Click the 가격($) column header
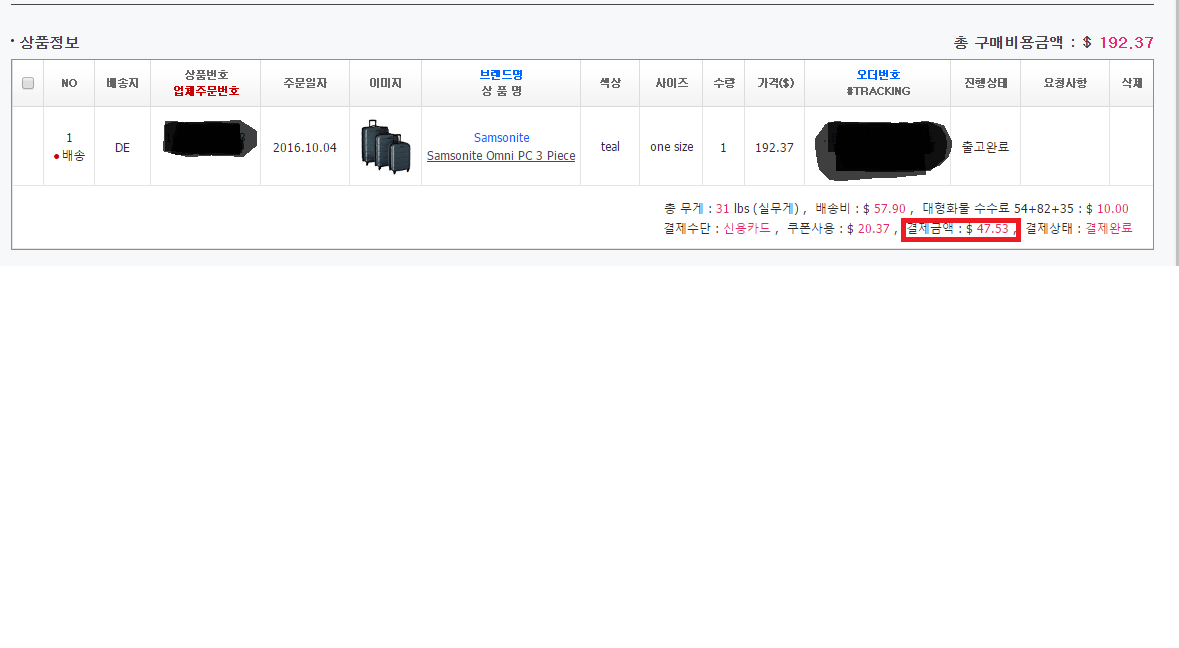Screen dimensions: 1179x648 click(775, 83)
